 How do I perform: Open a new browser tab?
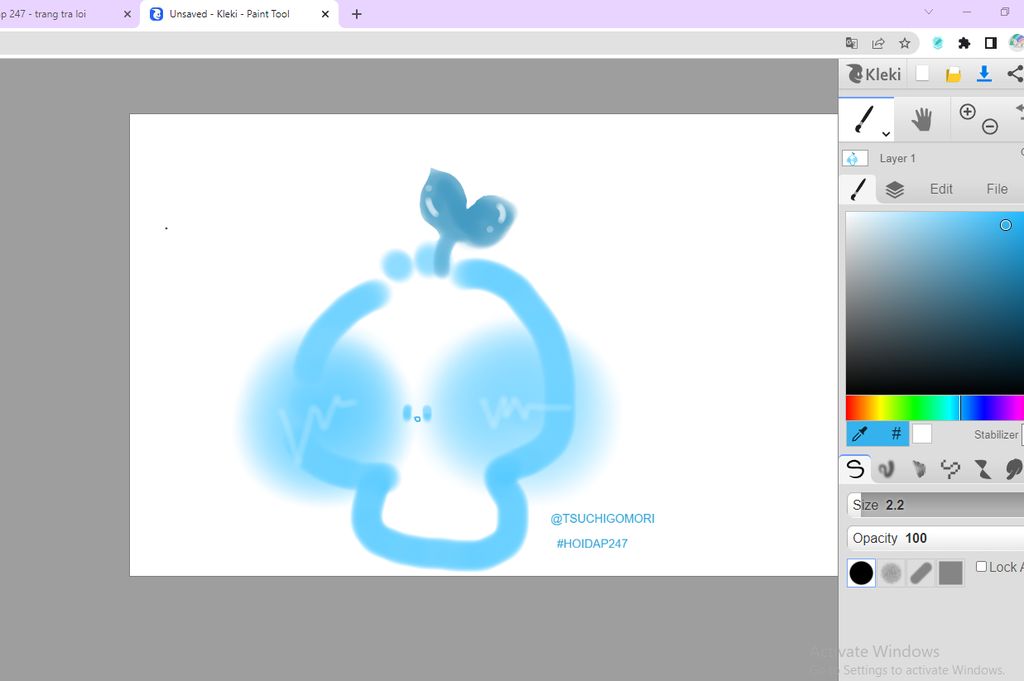click(x=357, y=14)
